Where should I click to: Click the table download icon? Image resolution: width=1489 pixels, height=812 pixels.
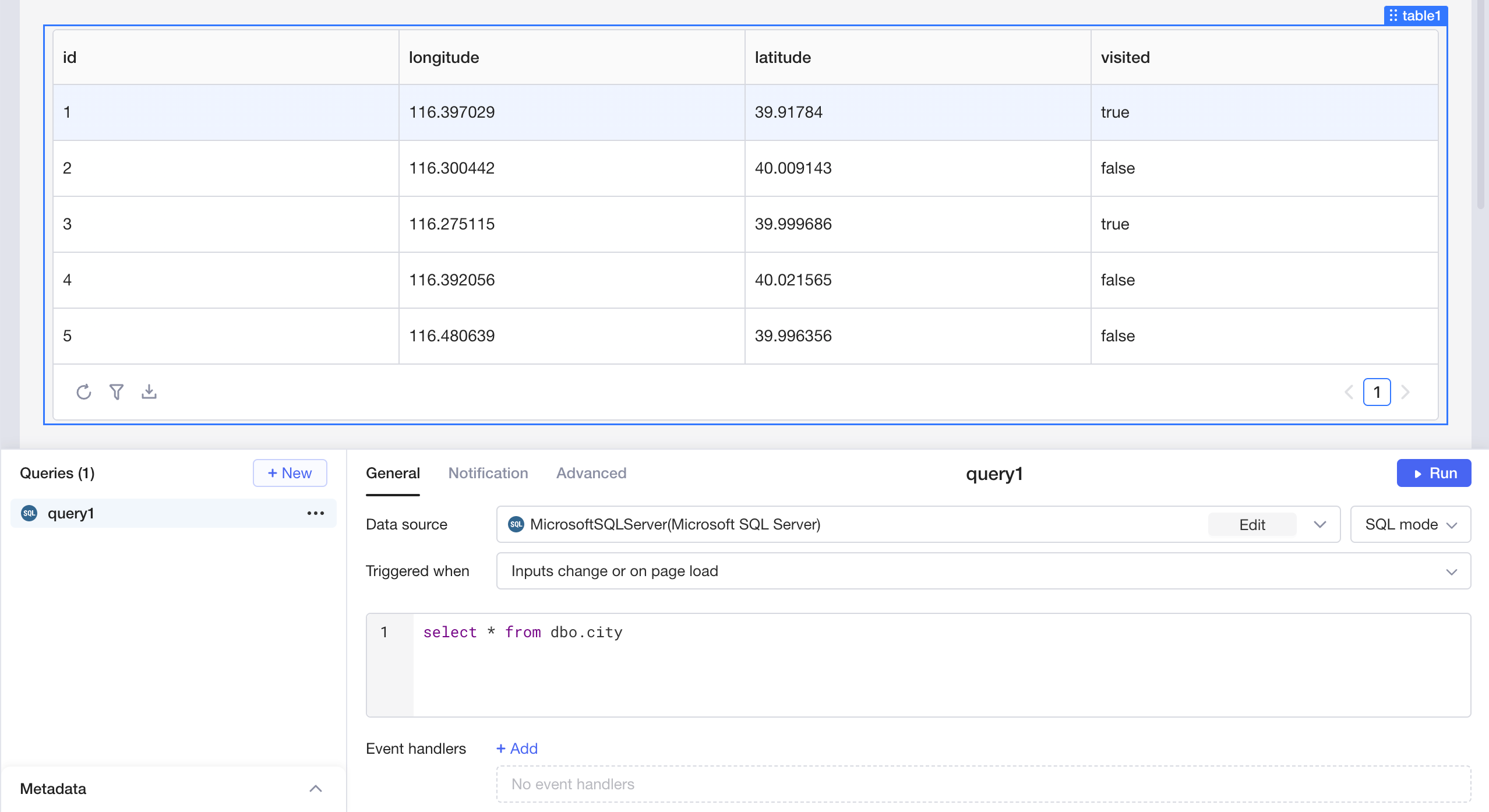[x=149, y=391]
